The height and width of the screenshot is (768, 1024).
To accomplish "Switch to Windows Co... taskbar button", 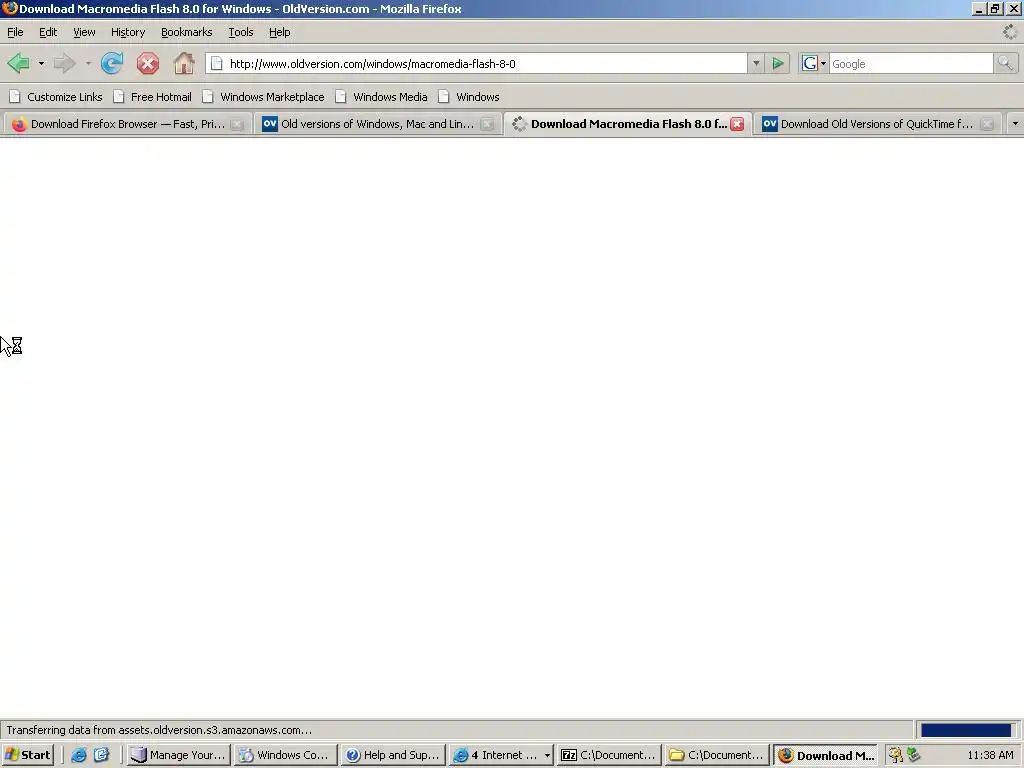I will pyautogui.click(x=286, y=755).
